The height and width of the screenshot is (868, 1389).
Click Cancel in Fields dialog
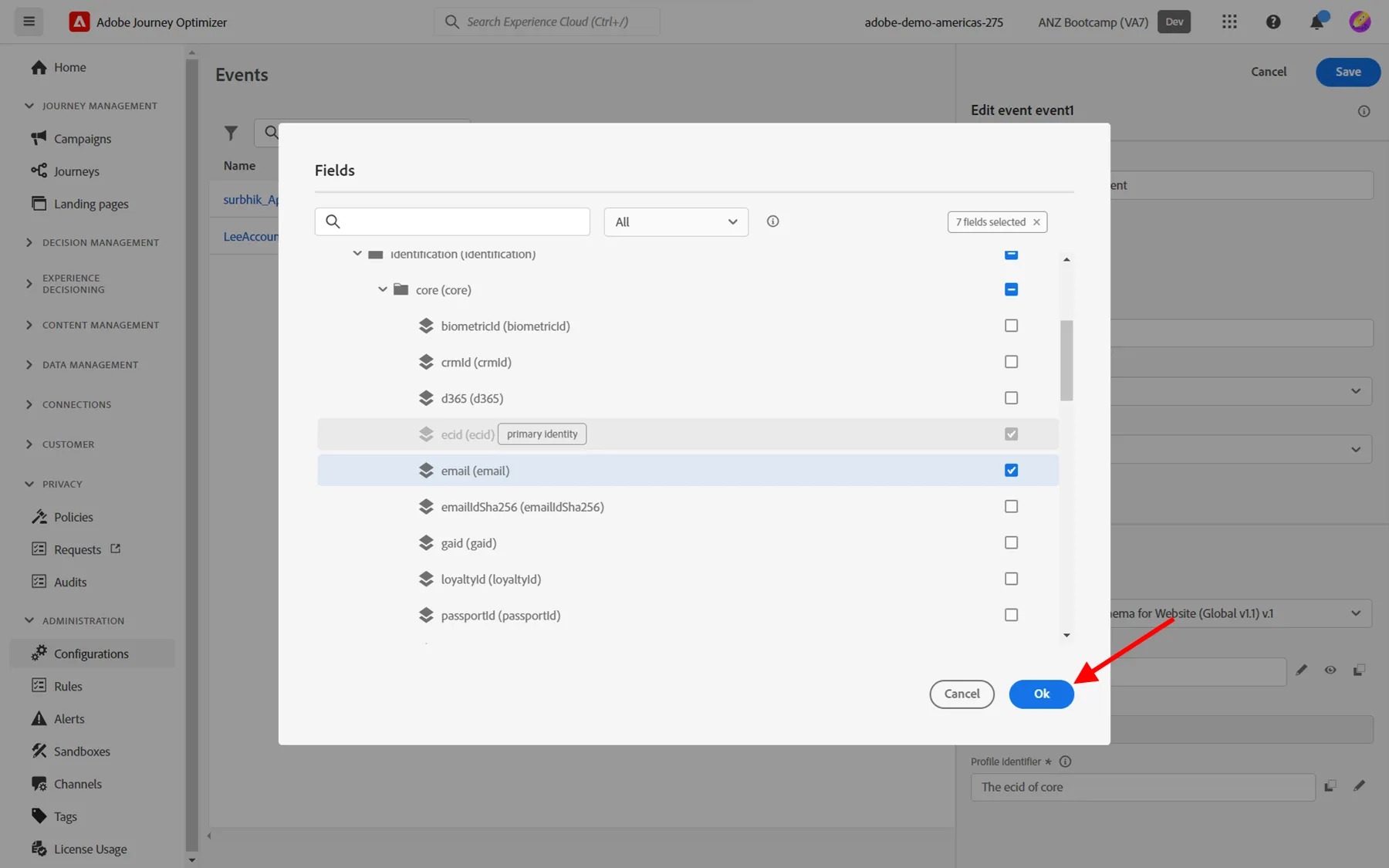pyautogui.click(x=961, y=694)
